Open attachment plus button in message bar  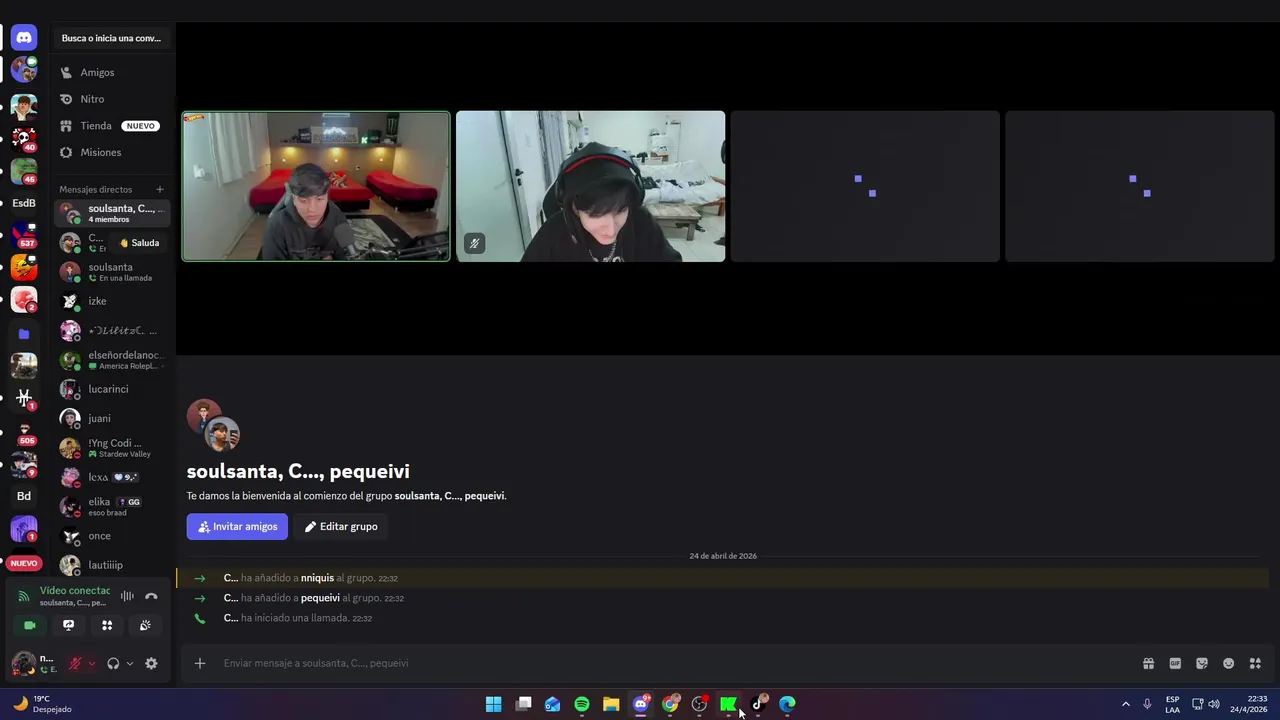coord(200,663)
